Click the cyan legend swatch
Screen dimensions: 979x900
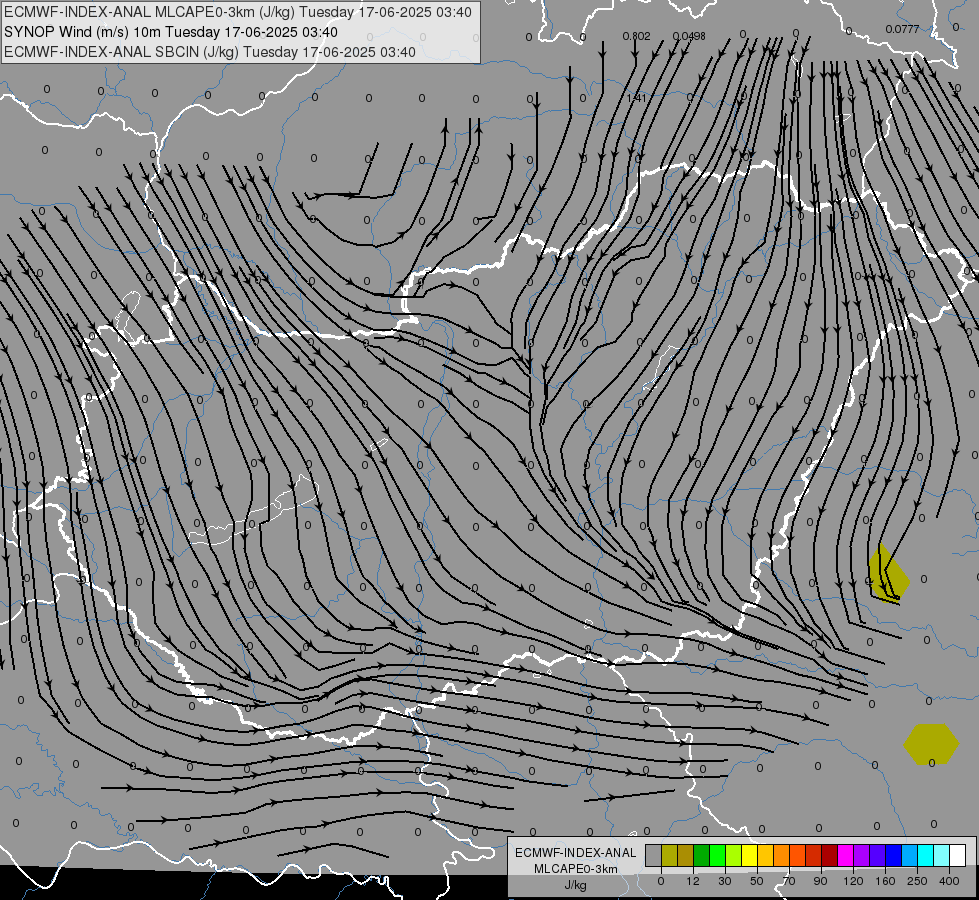point(925,856)
